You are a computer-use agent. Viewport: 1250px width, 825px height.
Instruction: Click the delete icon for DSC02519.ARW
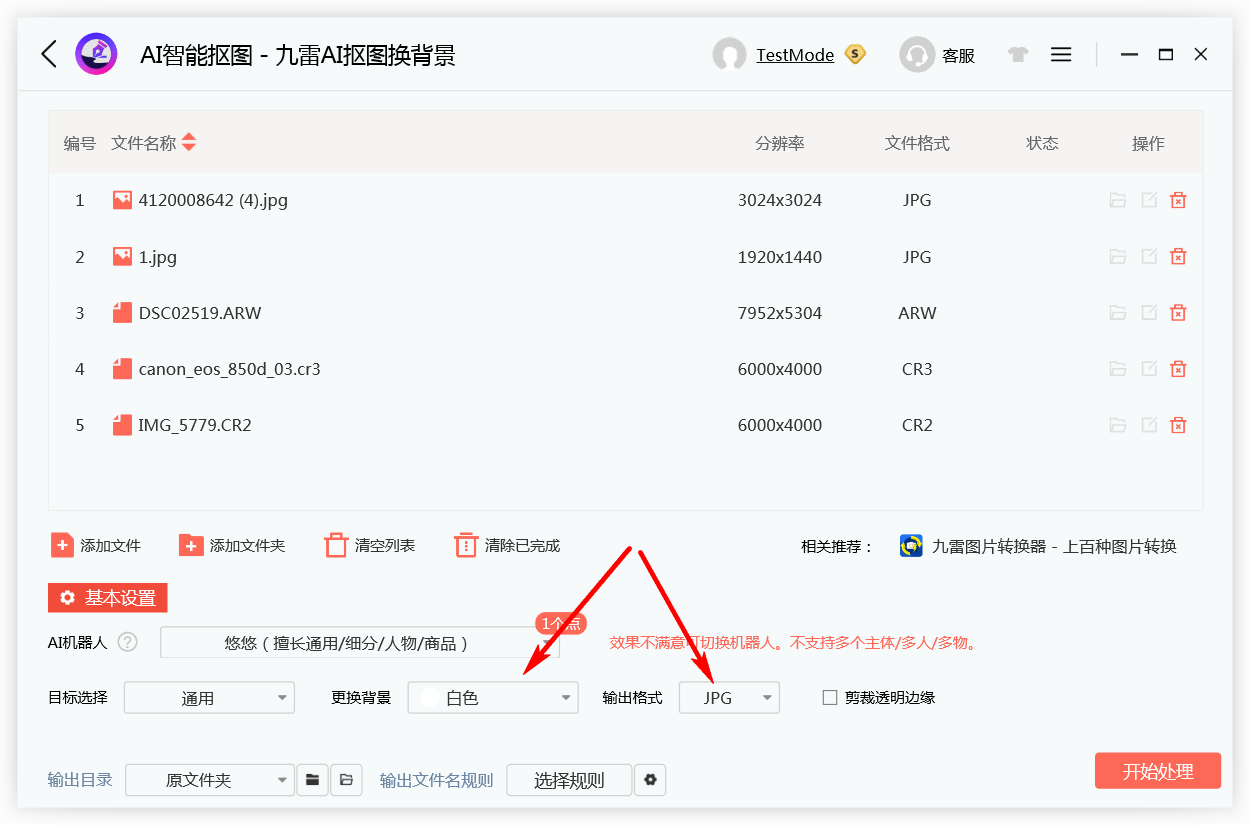pos(1178,312)
